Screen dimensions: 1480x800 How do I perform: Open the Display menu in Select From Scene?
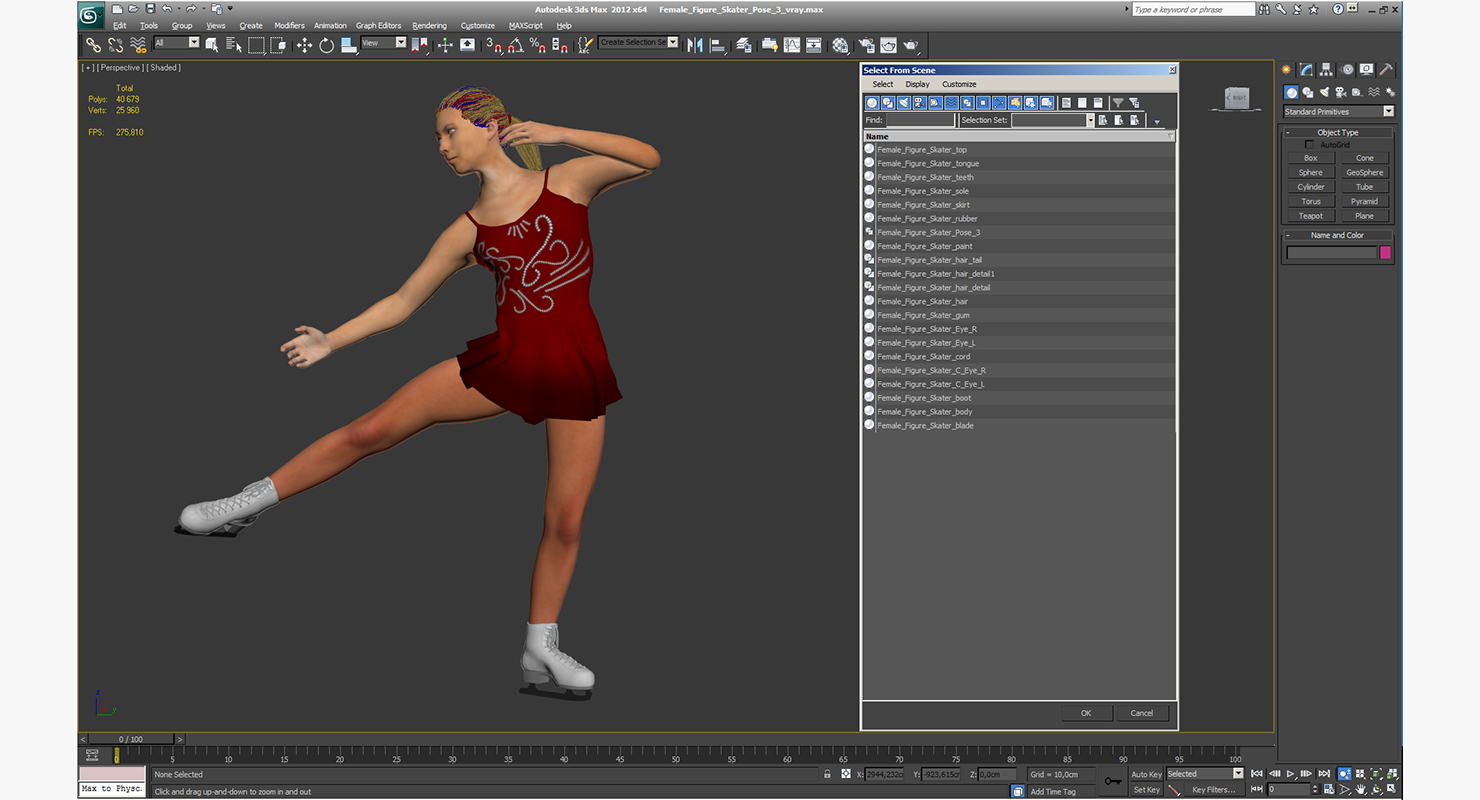(917, 84)
